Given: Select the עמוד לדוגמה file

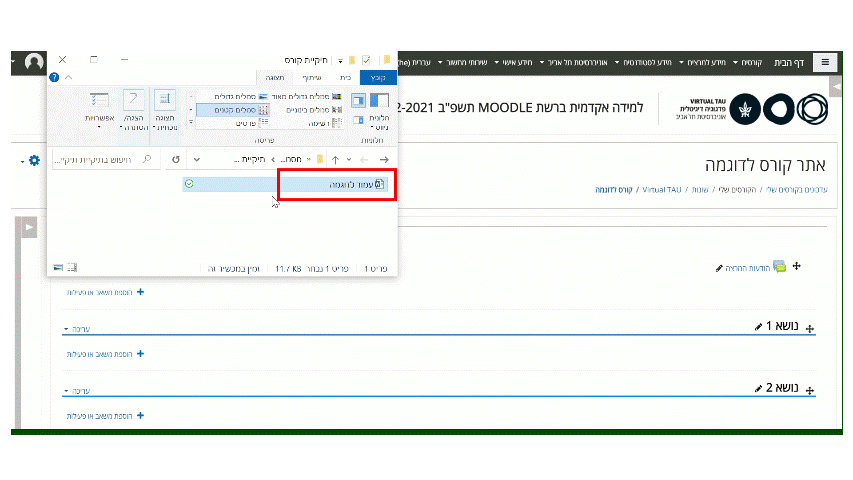Looking at the screenshot, I should [x=285, y=184].
